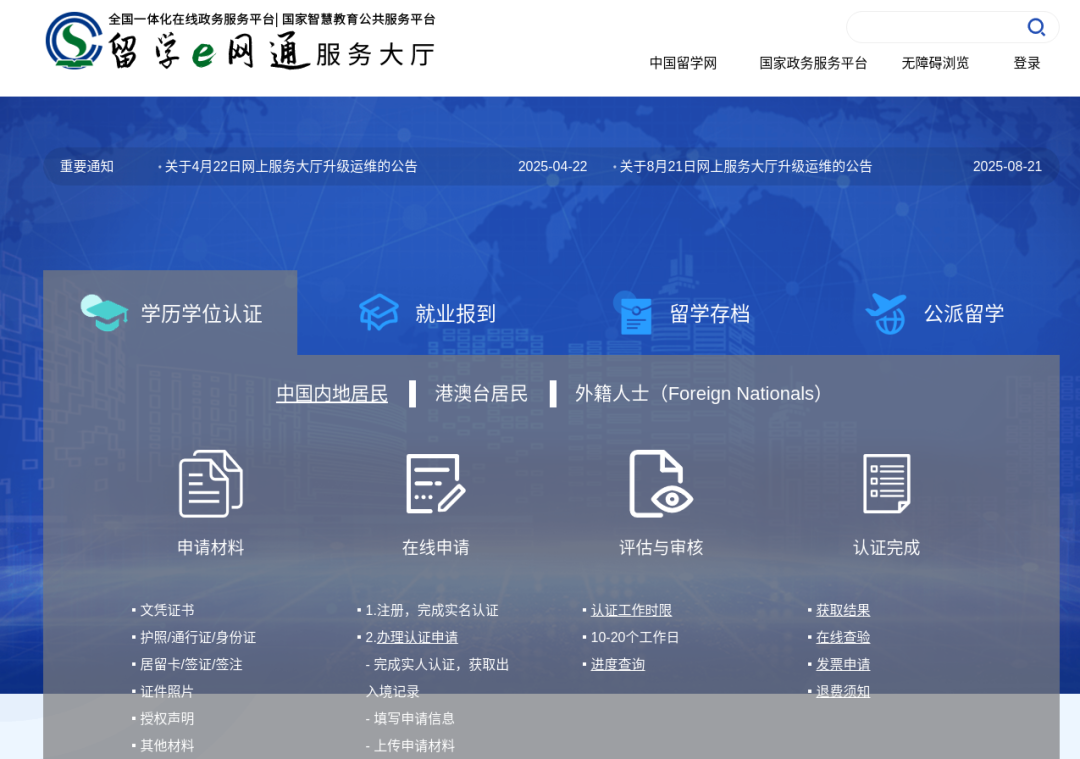Image resolution: width=1080 pixels, height=759 pixels.
Task: Click inside the search input field
Action: (935, 27)
